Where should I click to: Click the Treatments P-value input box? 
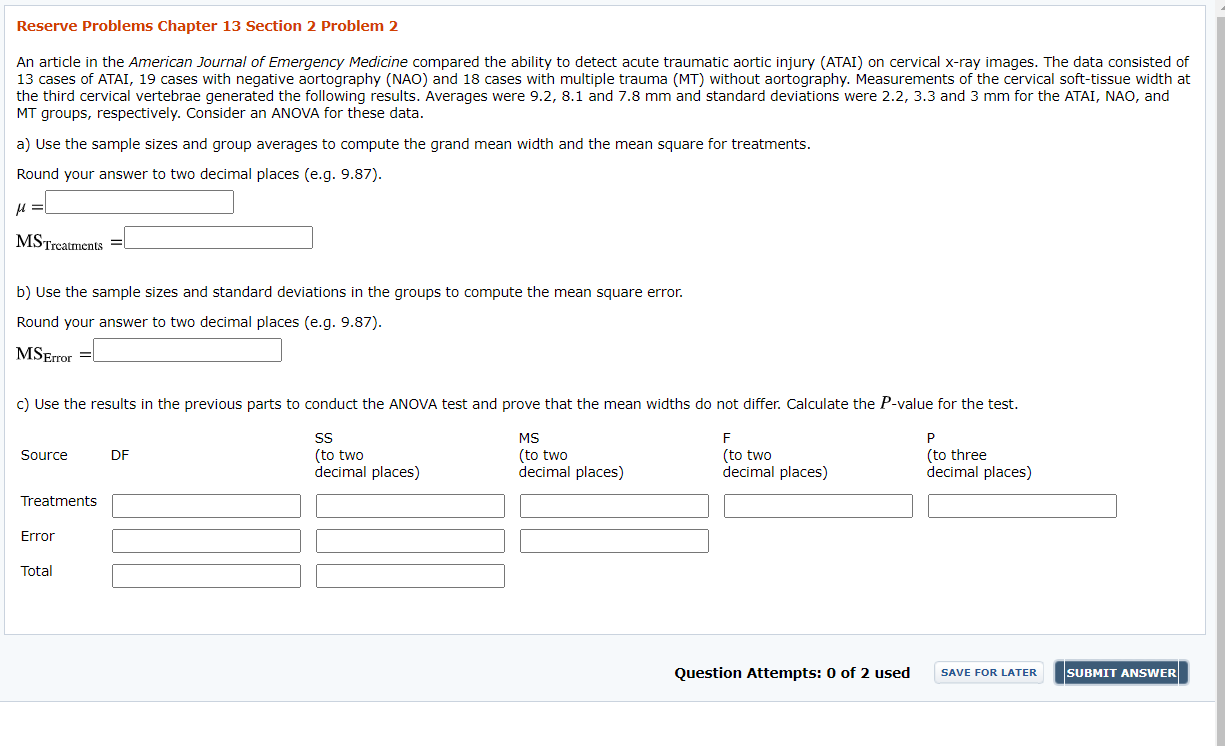coord(1022,505)
